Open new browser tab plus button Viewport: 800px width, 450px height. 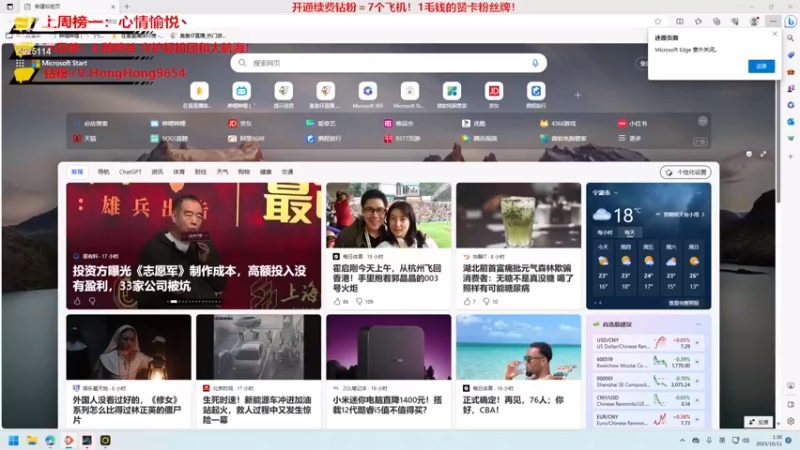[127, 6]
